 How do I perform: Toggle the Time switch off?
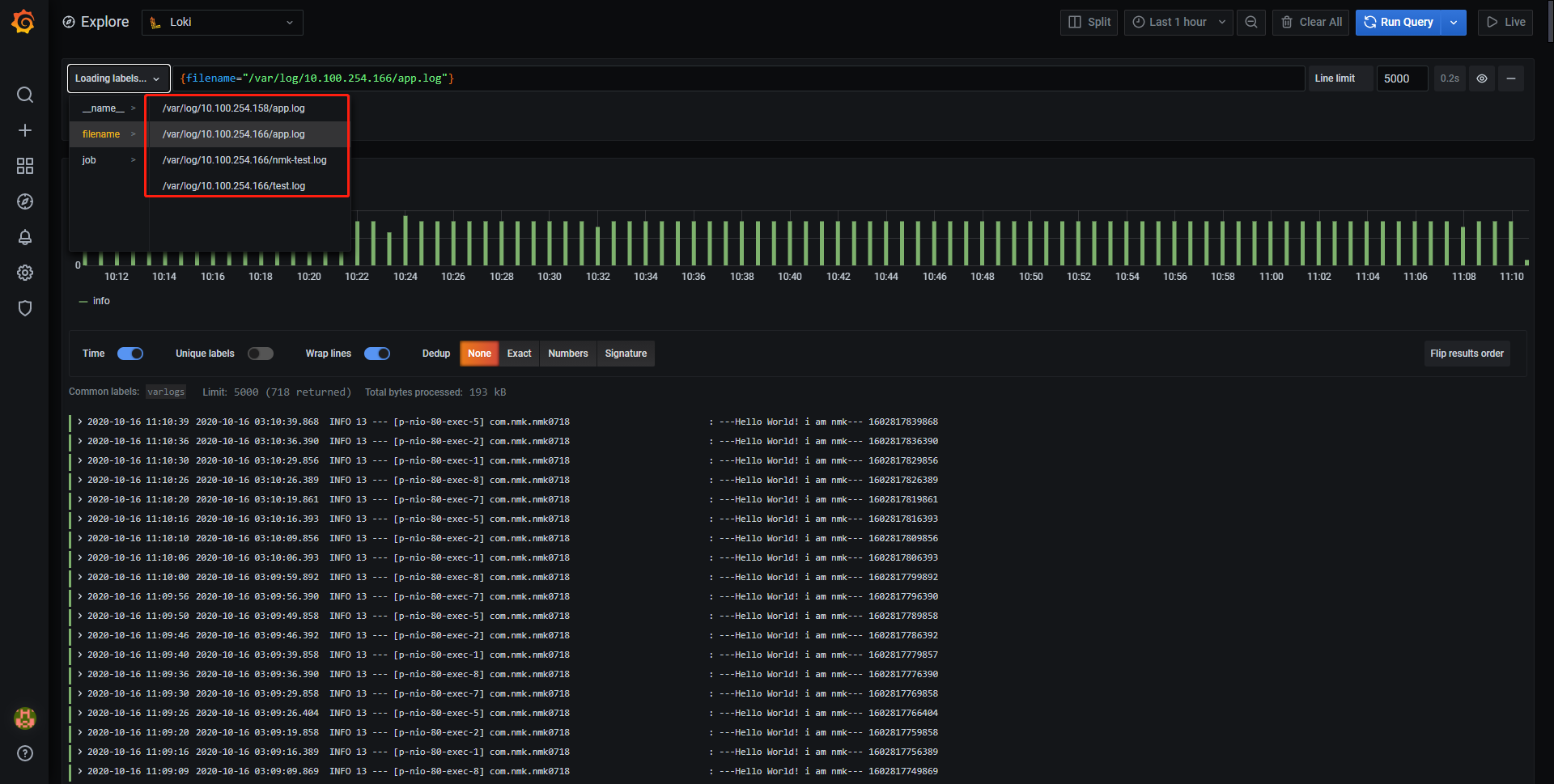130,354
